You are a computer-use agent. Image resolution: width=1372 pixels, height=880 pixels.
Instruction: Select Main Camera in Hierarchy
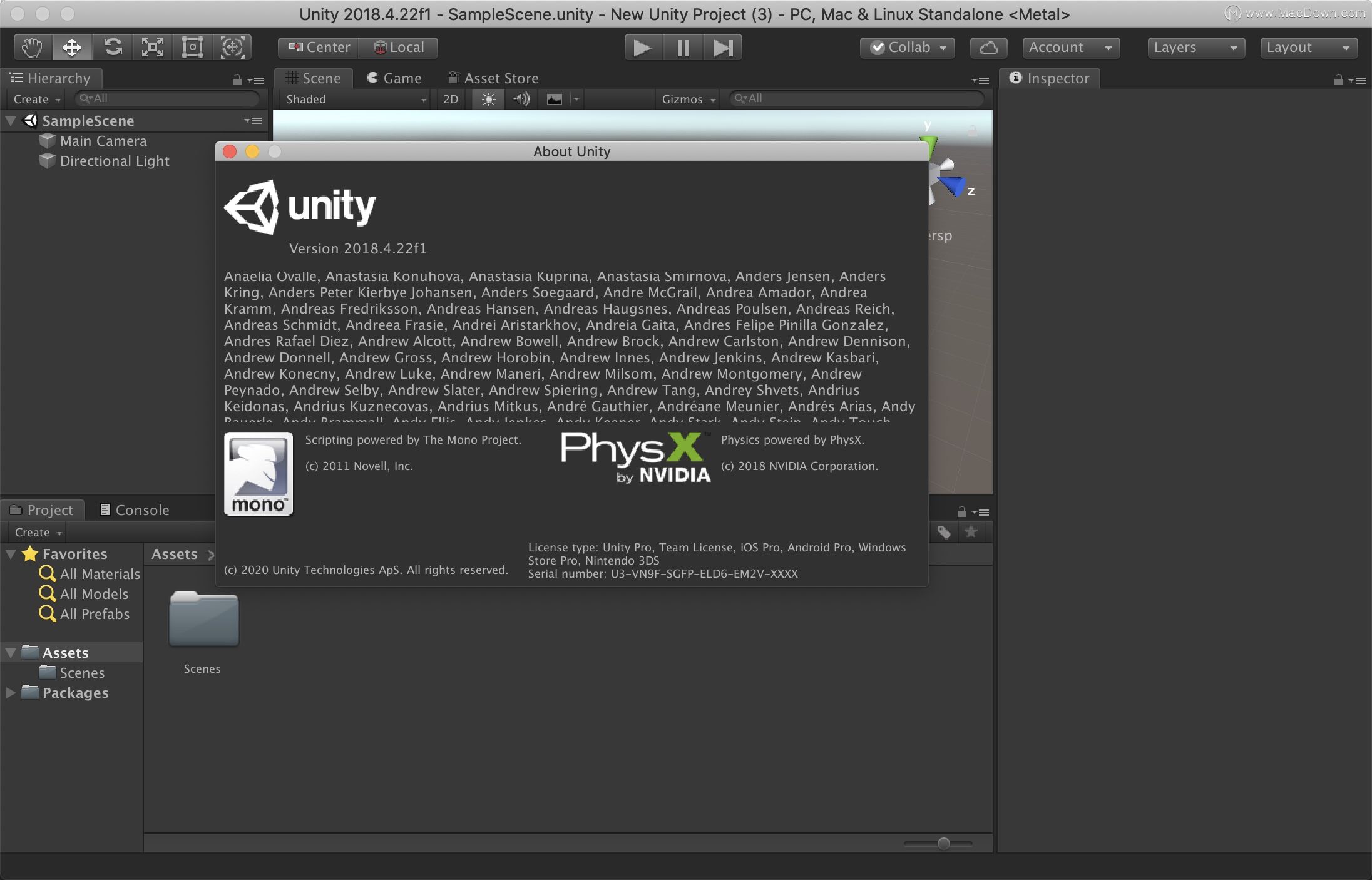pos(103,141)
